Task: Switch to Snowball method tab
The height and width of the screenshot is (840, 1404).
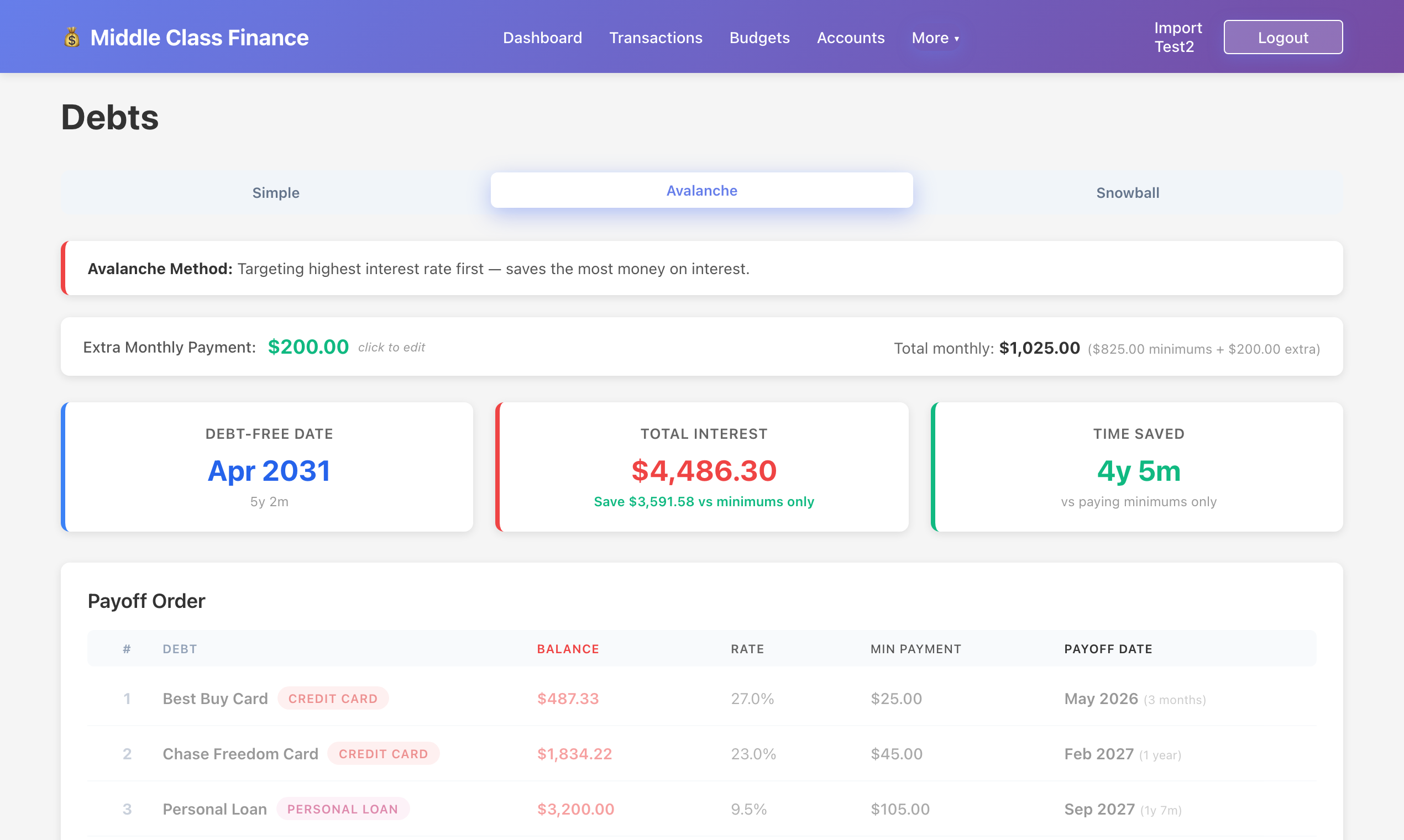Action: tap(1127, 192)
